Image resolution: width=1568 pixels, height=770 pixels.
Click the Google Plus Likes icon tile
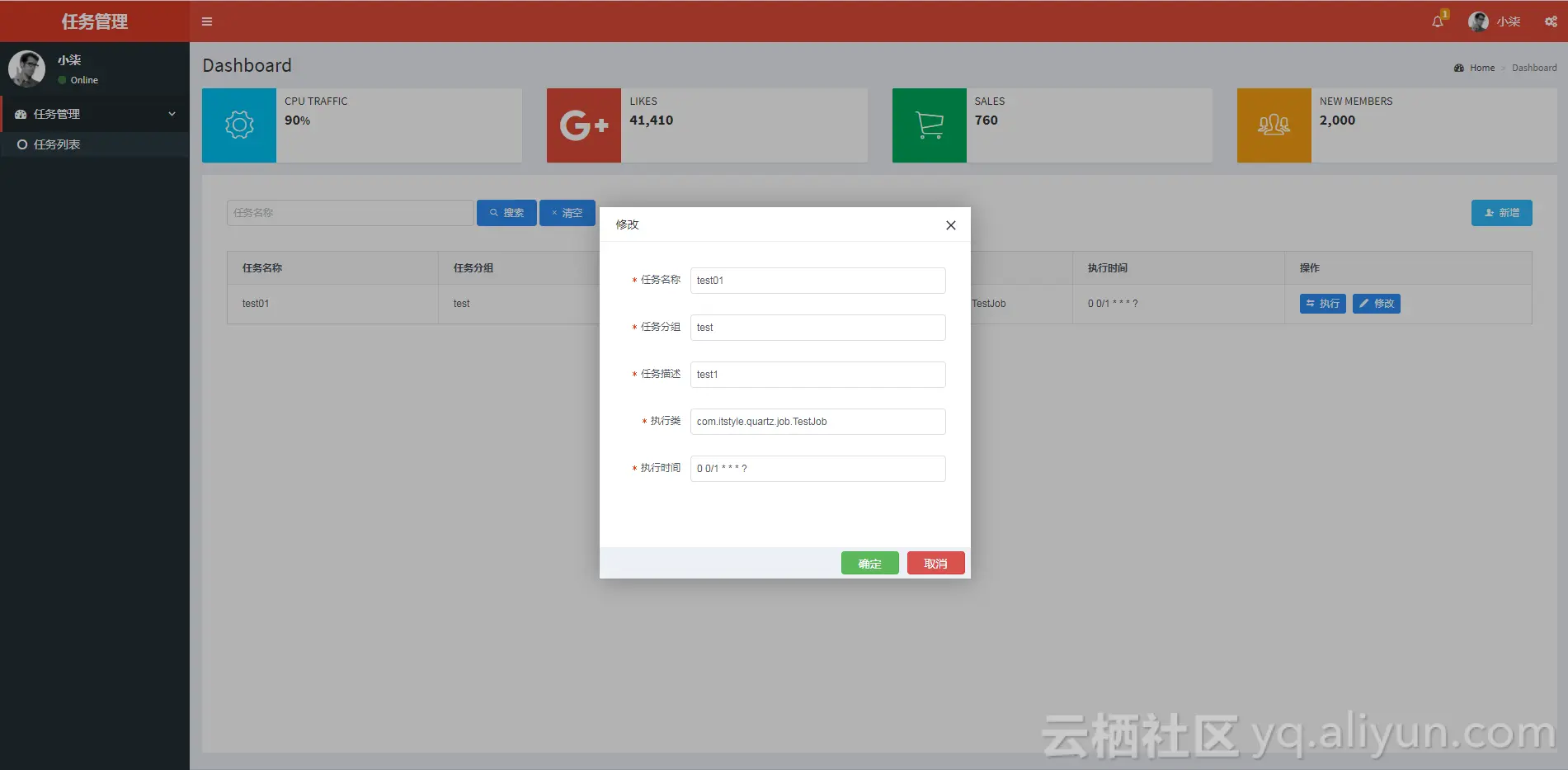584,125
